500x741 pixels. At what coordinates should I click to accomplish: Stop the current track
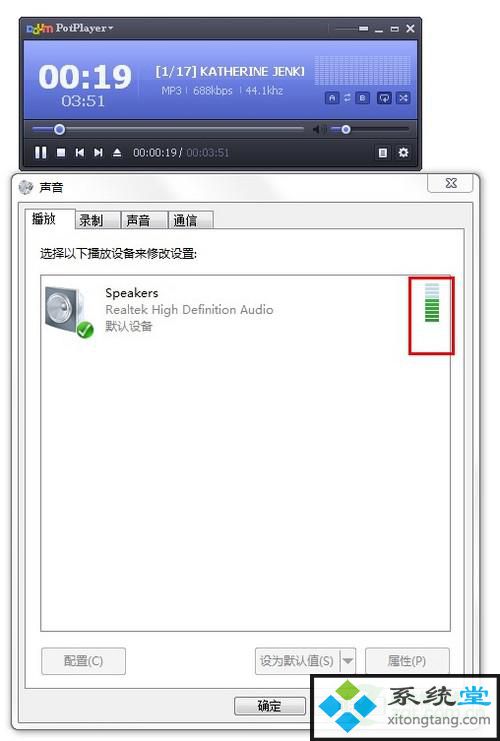[61, 153]
